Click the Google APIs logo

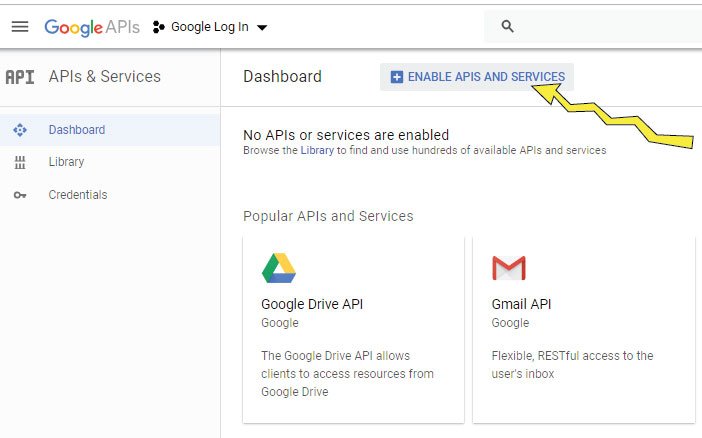point(92,27)
